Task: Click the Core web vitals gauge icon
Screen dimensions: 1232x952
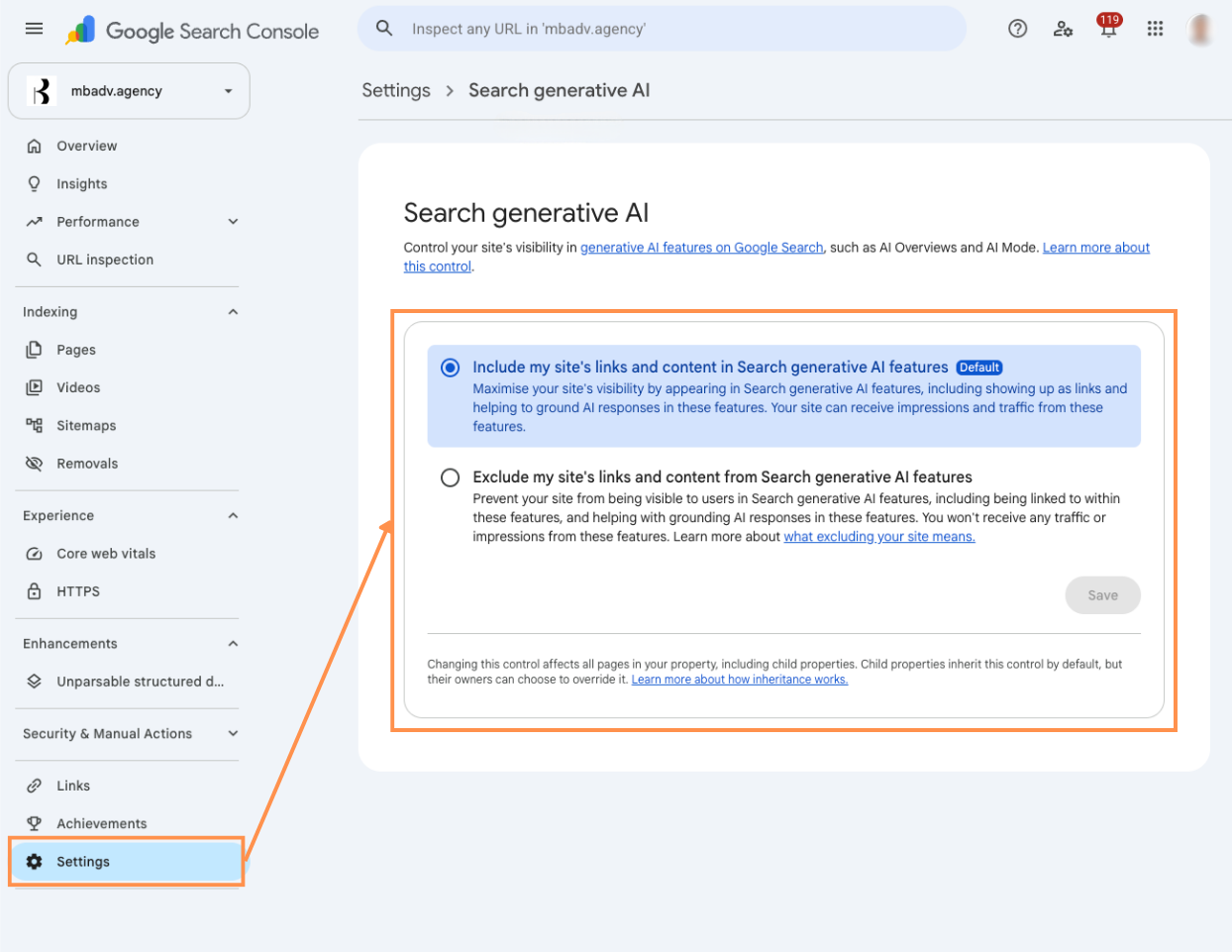Action: tap(35, 554)
